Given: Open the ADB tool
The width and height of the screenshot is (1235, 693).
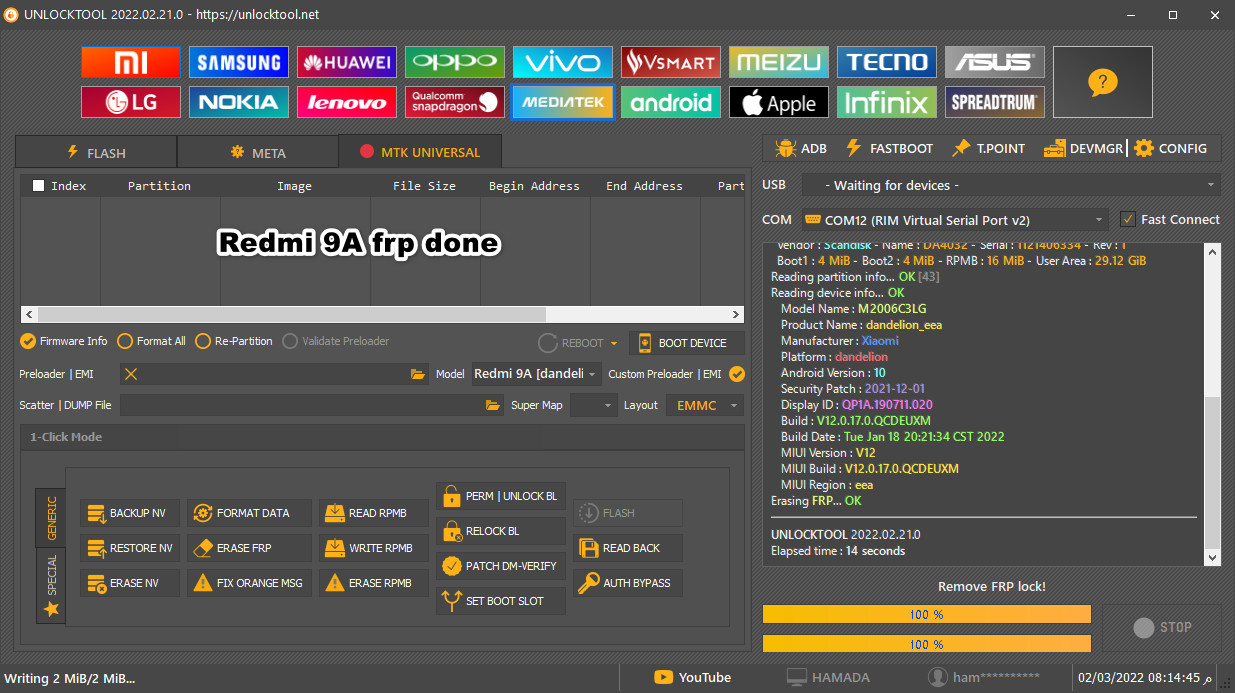Looking at the screenshot, I should point(800,148).
